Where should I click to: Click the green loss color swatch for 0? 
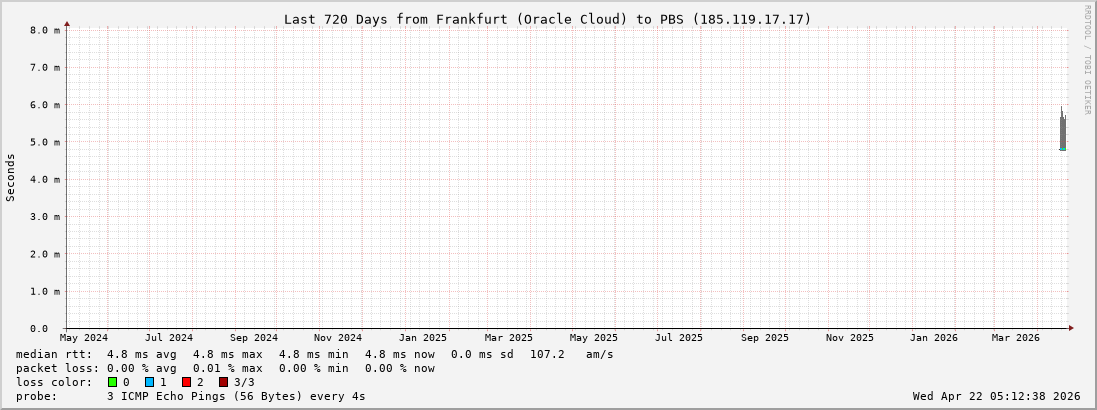pyautogui.click(x=113, y=382)
